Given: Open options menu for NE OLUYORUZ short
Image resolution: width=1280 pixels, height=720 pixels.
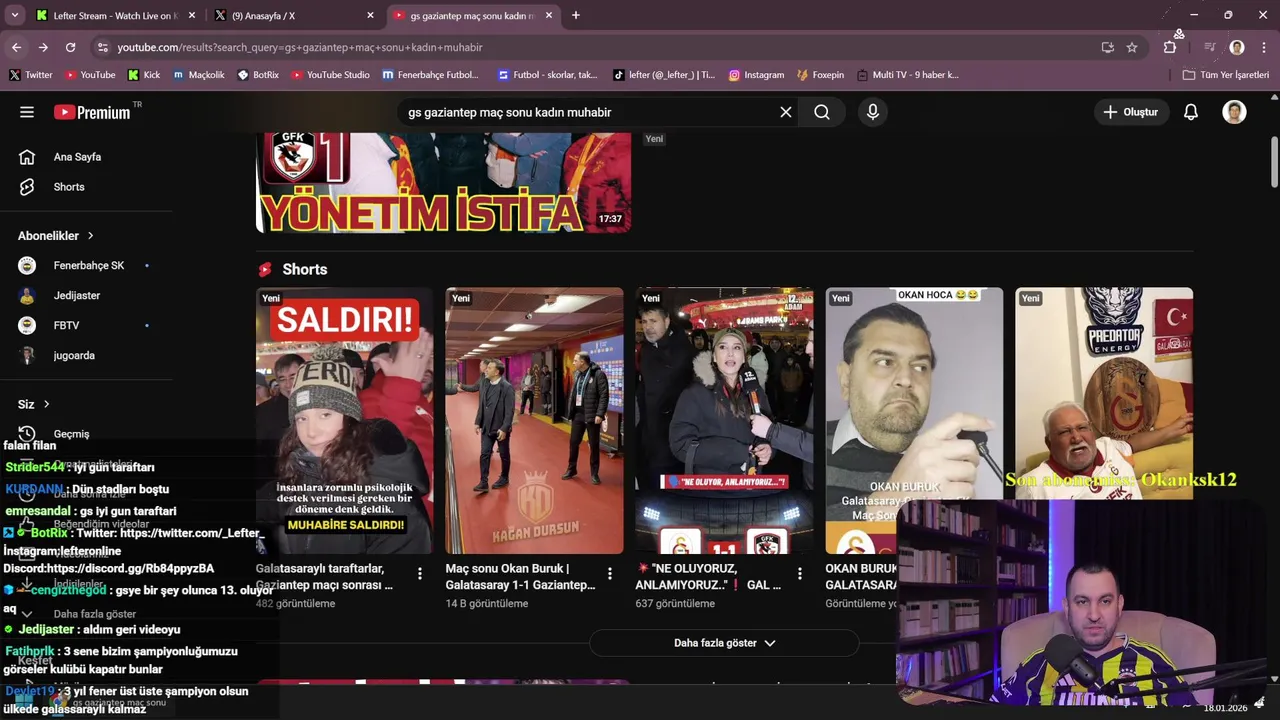Looking at the screenshot, I should coord(800,574).
